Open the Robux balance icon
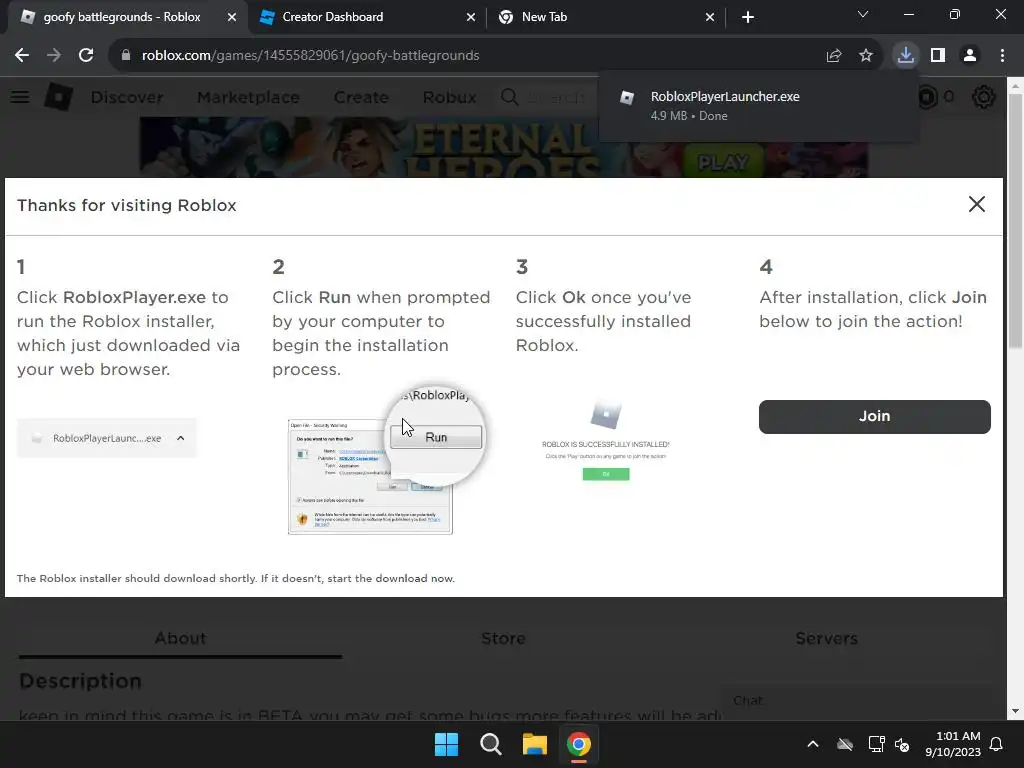 point(927,97)
